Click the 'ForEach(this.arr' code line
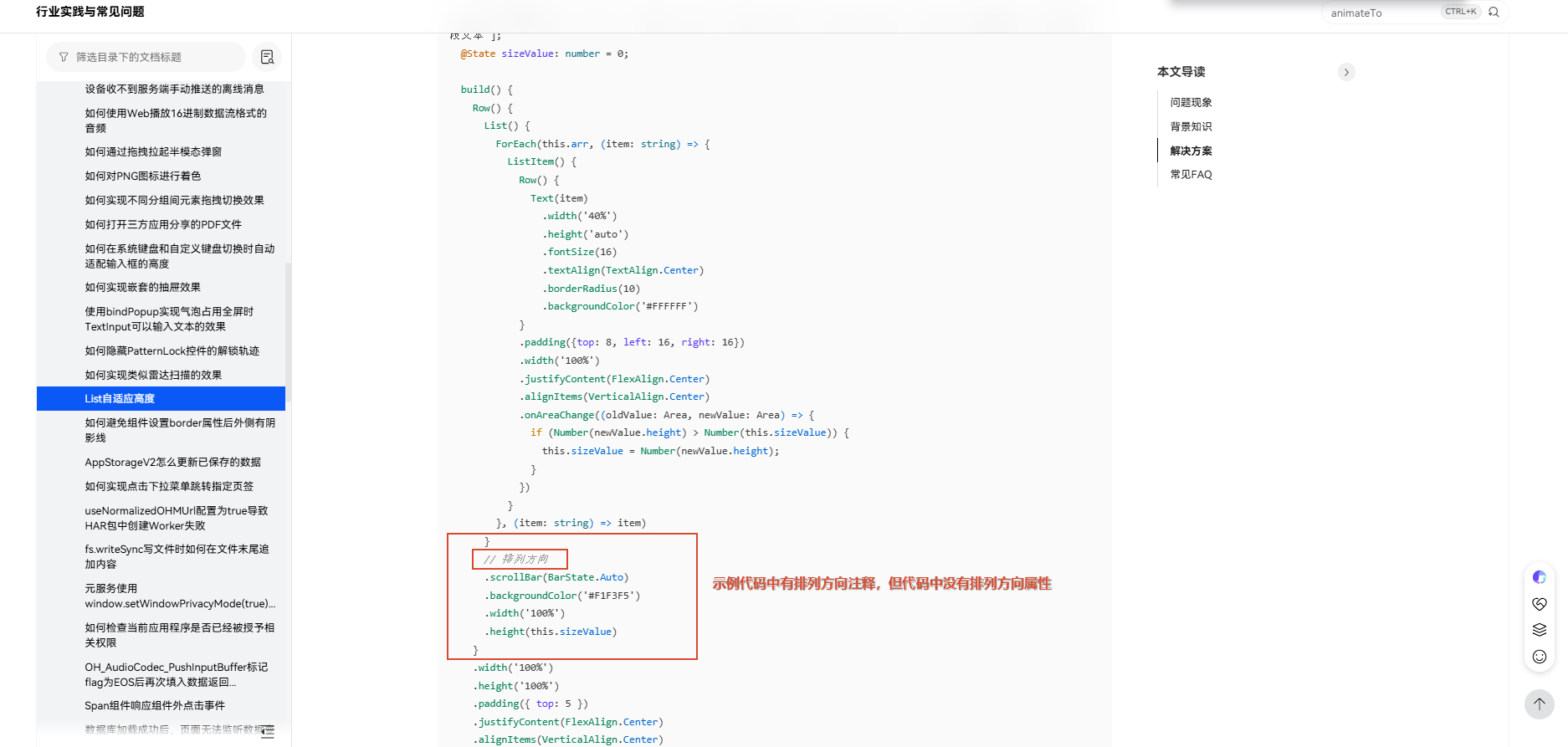1568x747 pixels. click(602, 144)
